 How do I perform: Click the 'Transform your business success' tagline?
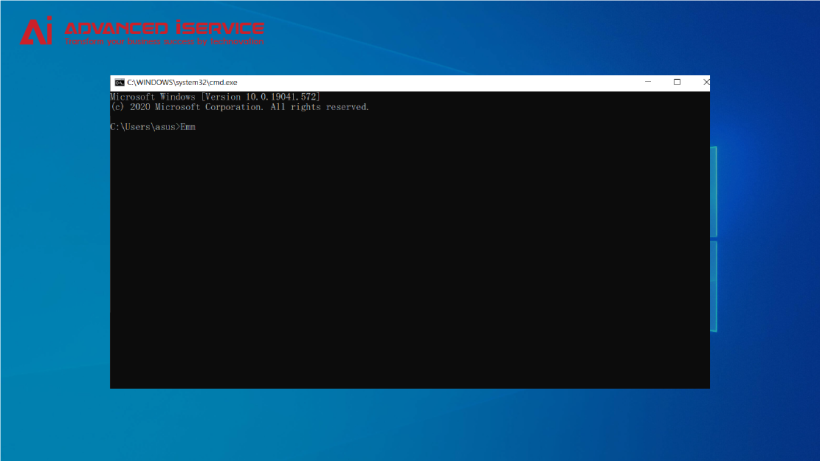(x=164, y=42)
